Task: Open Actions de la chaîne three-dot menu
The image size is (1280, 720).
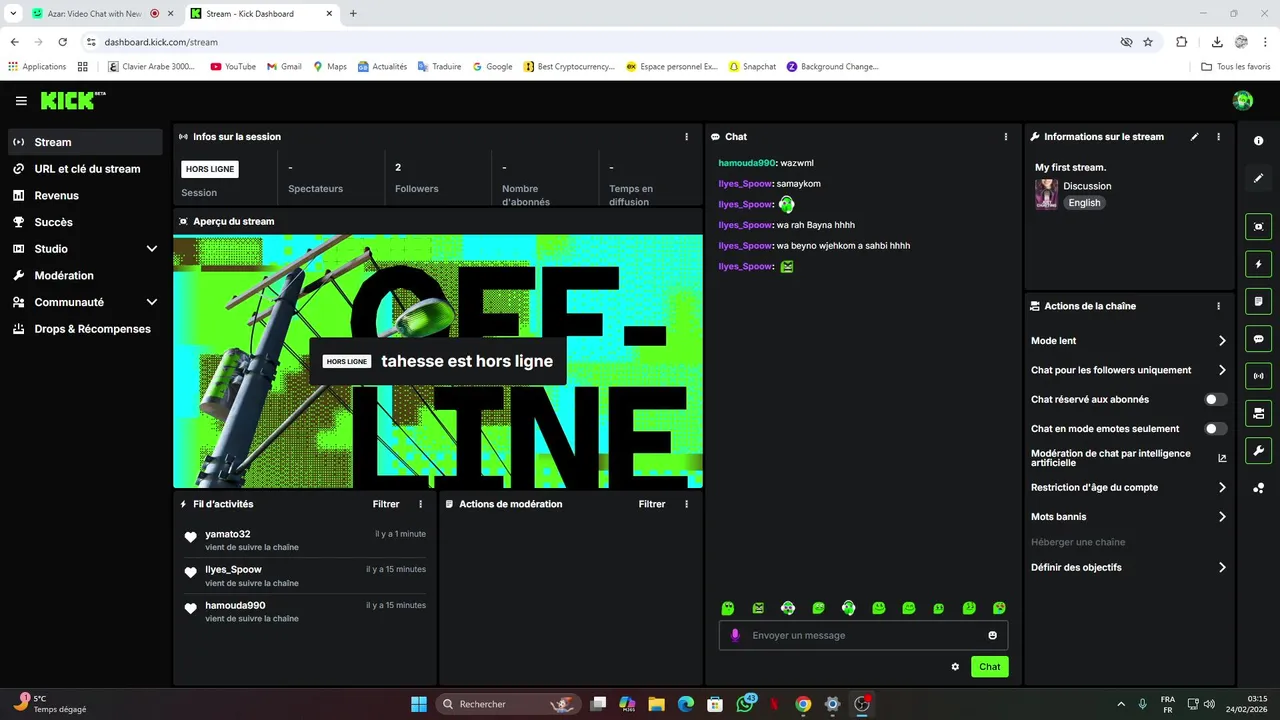Action: tap(1218, 306)
